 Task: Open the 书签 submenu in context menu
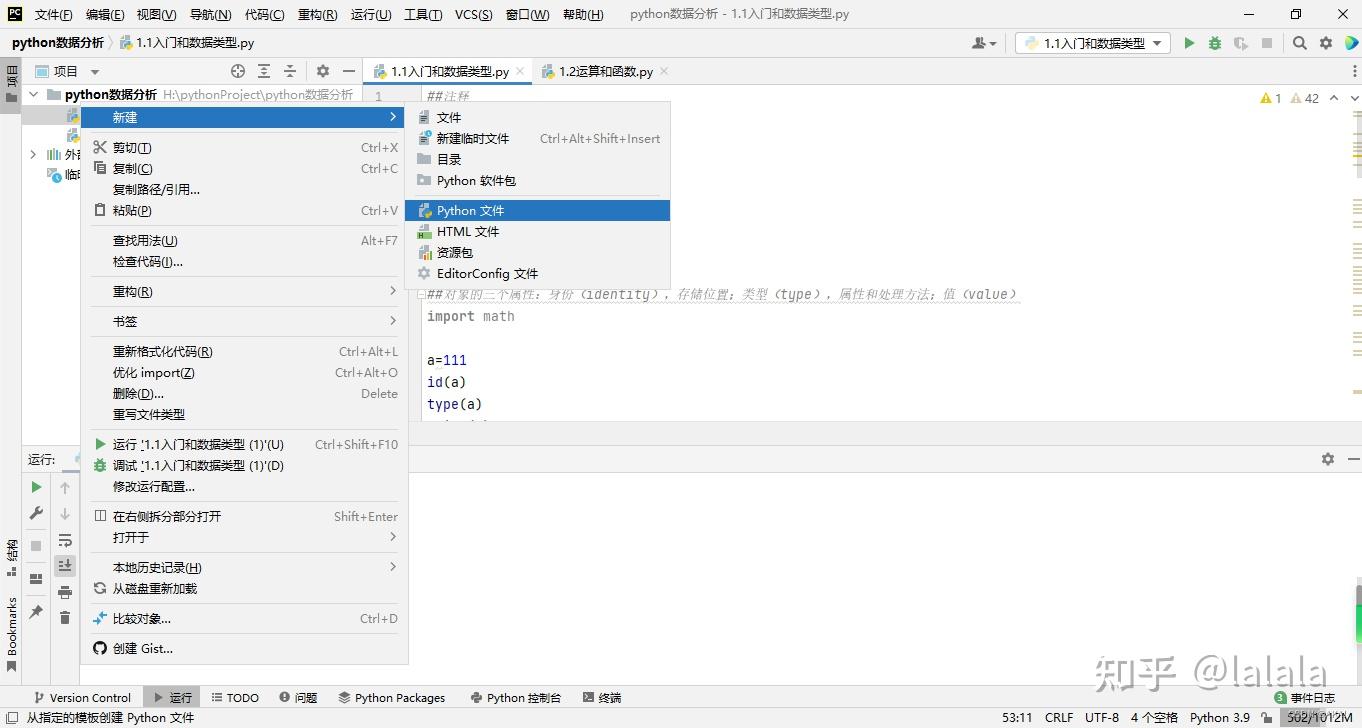point(245,322)
